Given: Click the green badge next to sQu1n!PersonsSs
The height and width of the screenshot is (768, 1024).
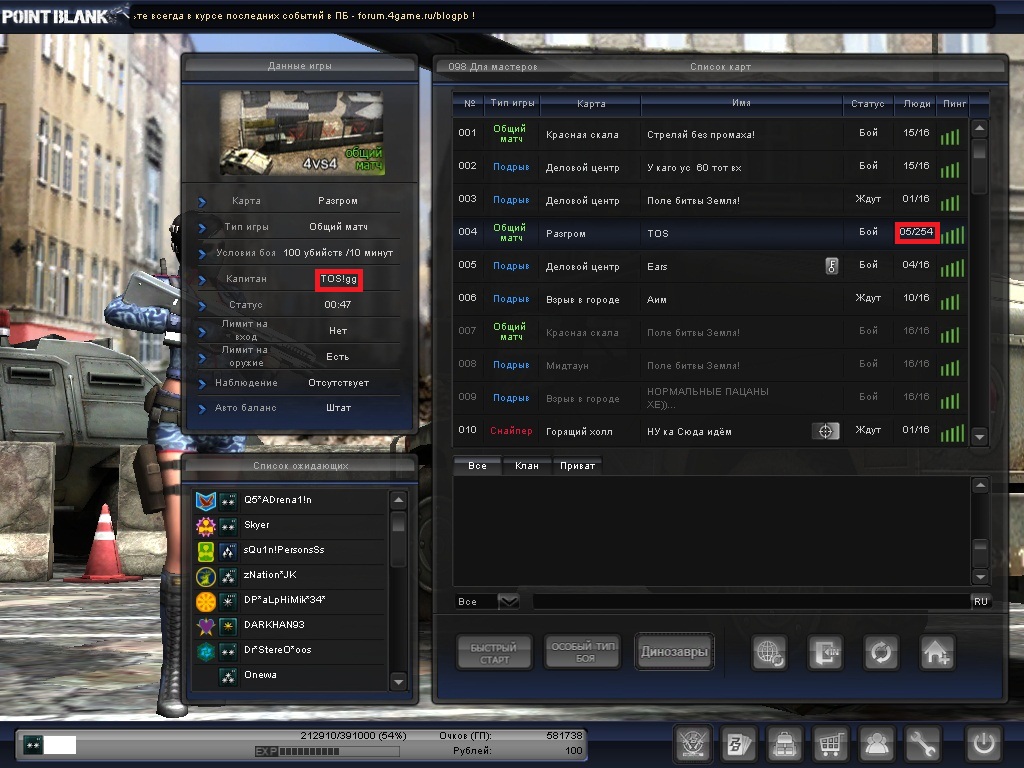Looking at the screenshot, I should pyautogui.click(x=206, y=551).
